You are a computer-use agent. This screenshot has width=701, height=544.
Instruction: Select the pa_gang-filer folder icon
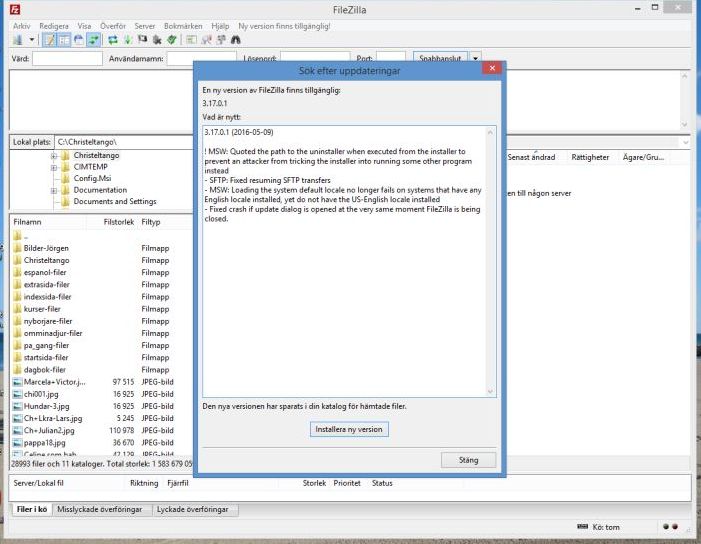17,345
